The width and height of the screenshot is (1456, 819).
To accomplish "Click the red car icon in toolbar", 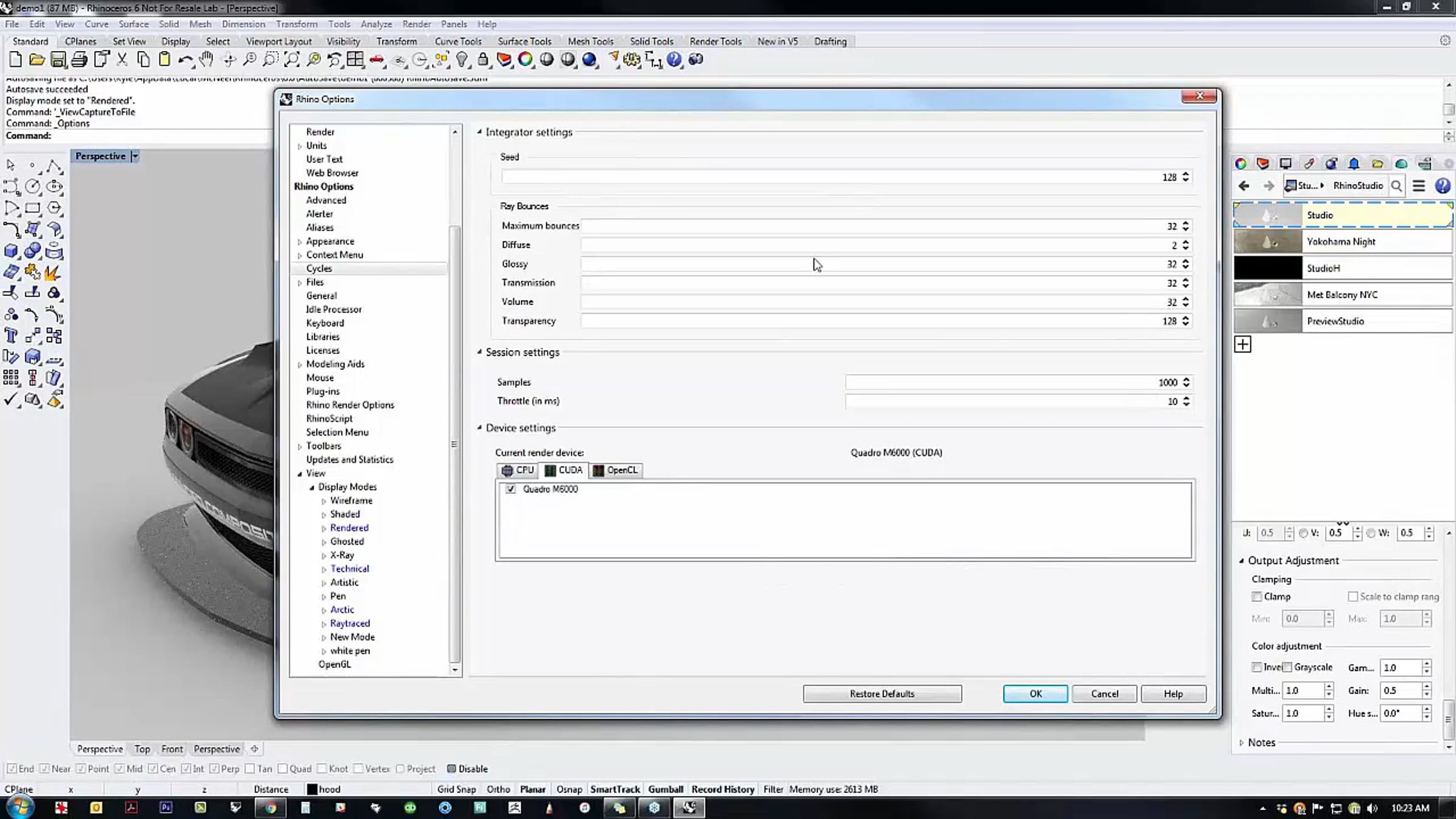I will pyautogui.click(x=377, y=59).
